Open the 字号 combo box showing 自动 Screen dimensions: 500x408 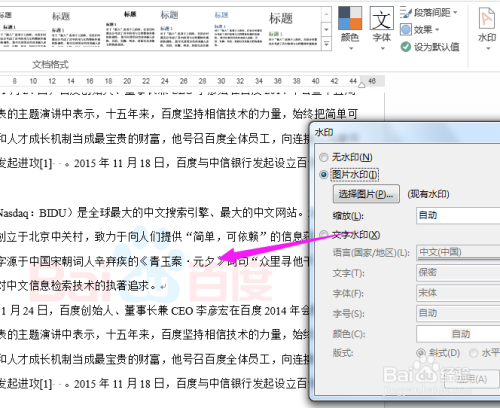[x=458, y=313]
